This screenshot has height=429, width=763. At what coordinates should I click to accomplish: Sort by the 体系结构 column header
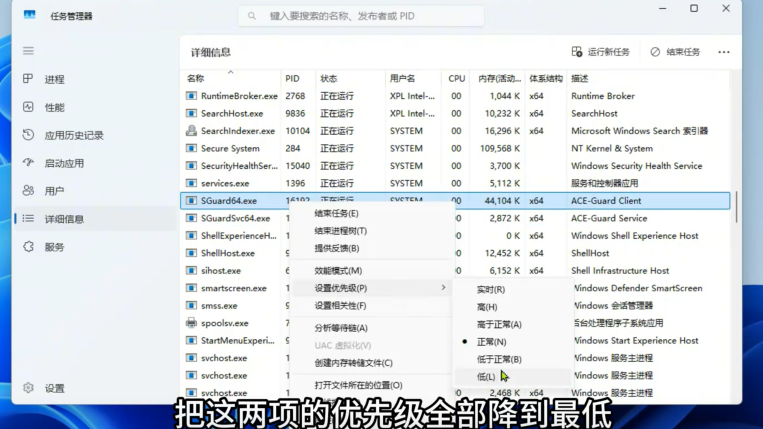(546, 78)
